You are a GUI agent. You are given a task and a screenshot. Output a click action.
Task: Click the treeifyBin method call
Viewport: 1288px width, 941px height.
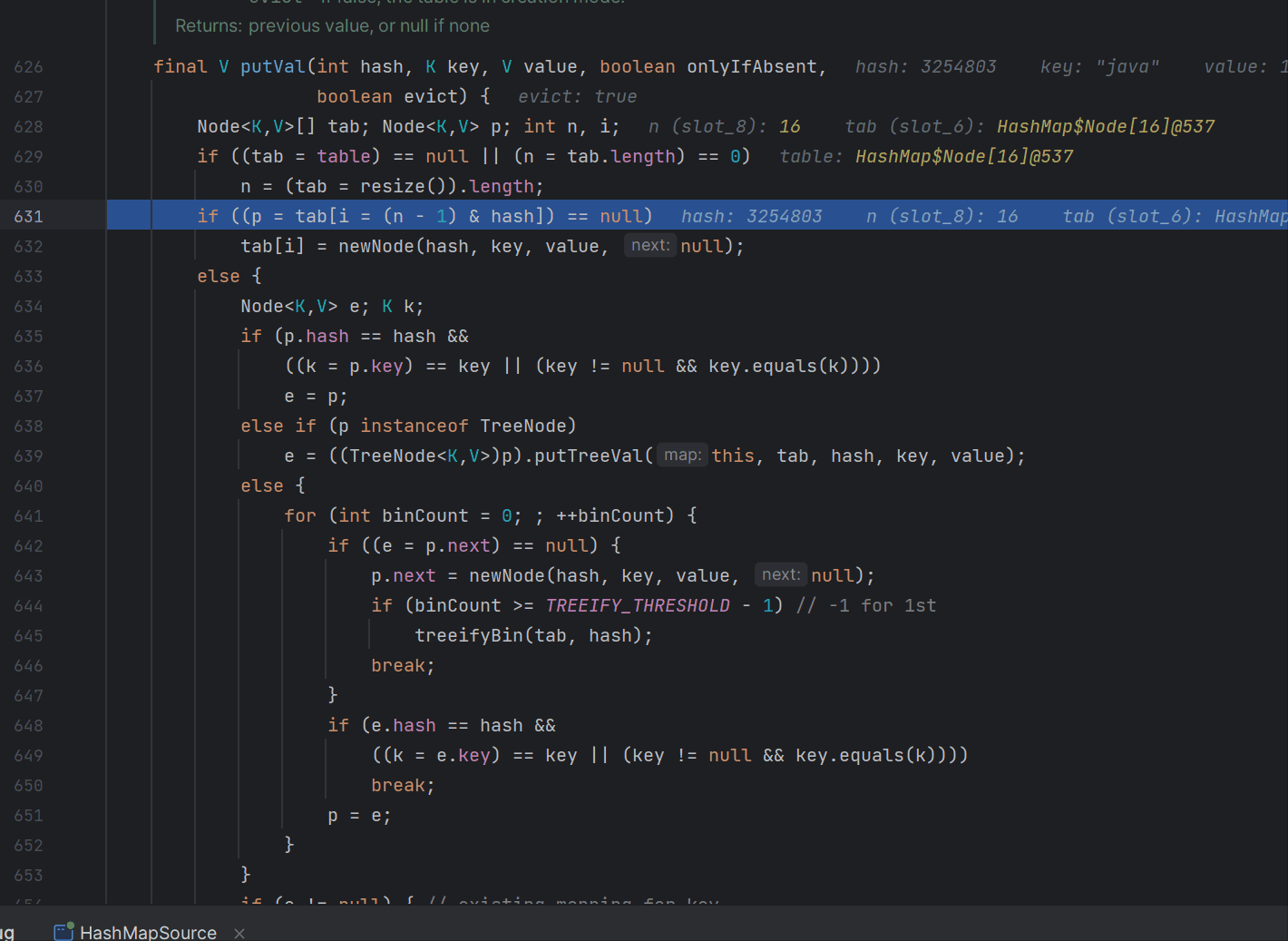pos(469,635)
